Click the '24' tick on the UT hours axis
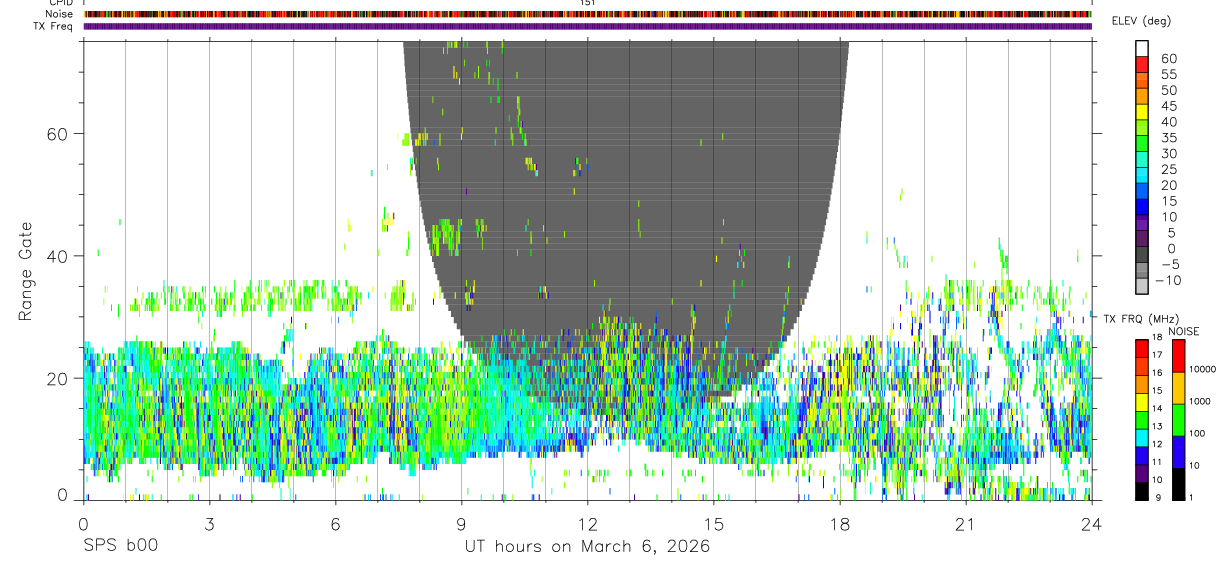This screenshot has height=567, width=1228. click(1092, 523)
